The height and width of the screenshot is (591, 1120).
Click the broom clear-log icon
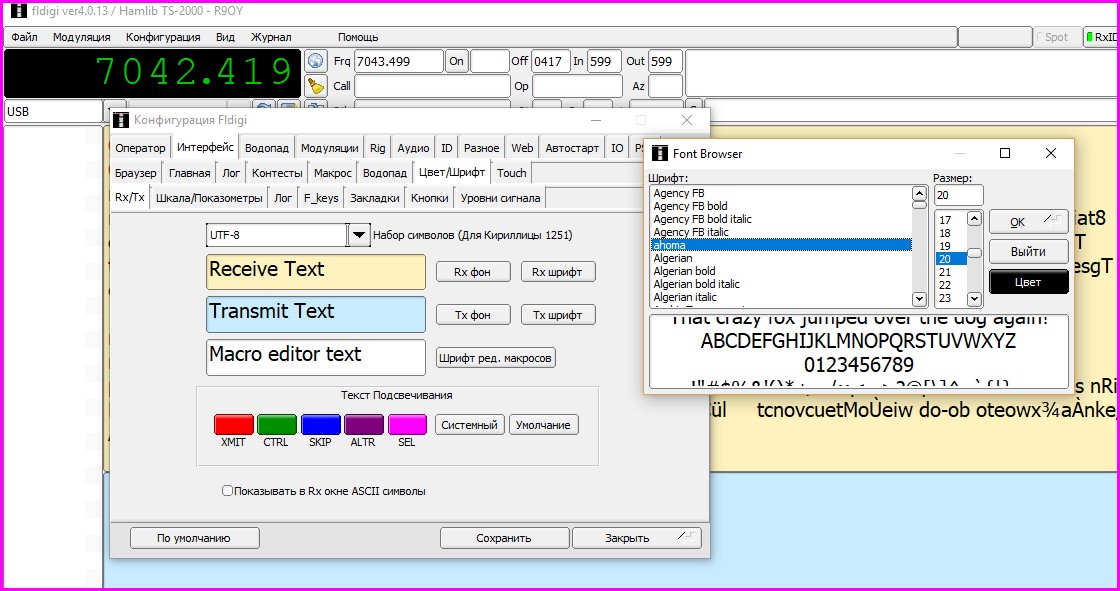(316, 86)
